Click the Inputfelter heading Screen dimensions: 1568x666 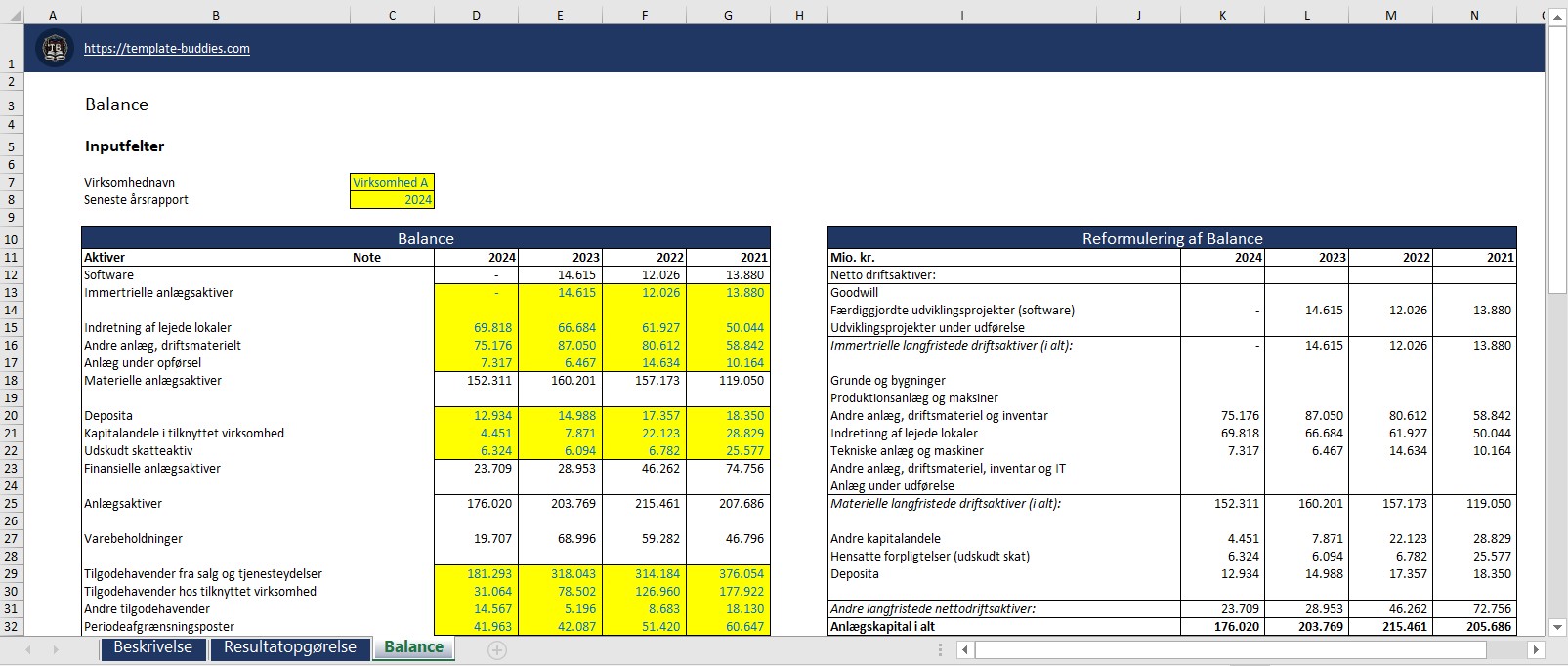pos(124,146)
